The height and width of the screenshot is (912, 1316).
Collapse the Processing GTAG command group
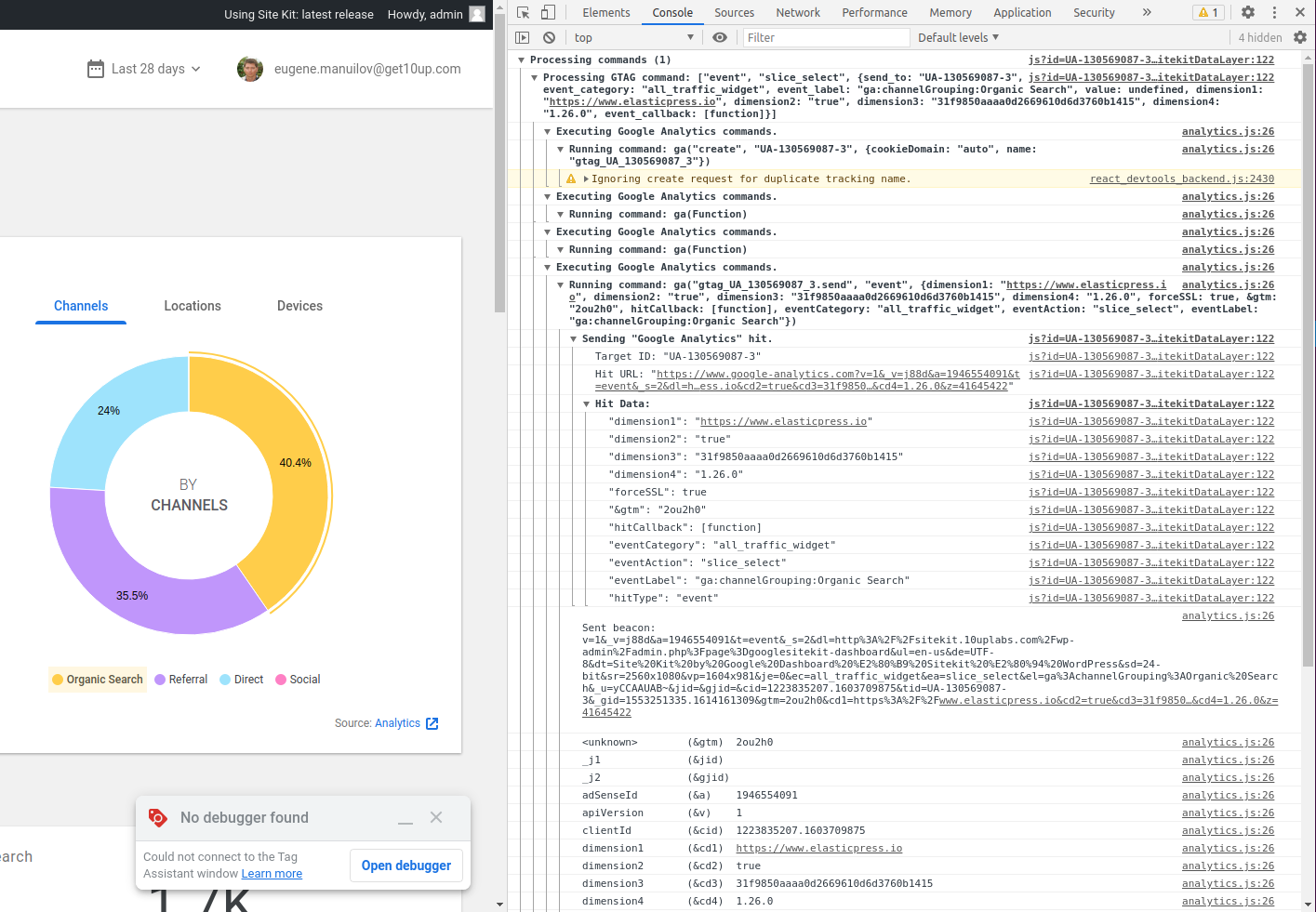[x=535, y=78]
